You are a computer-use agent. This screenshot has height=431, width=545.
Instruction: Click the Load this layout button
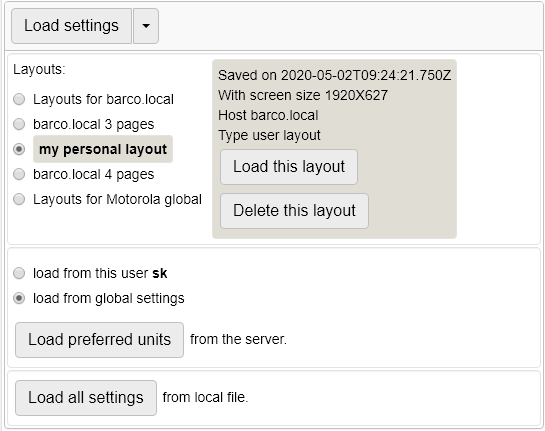[289, 167]
